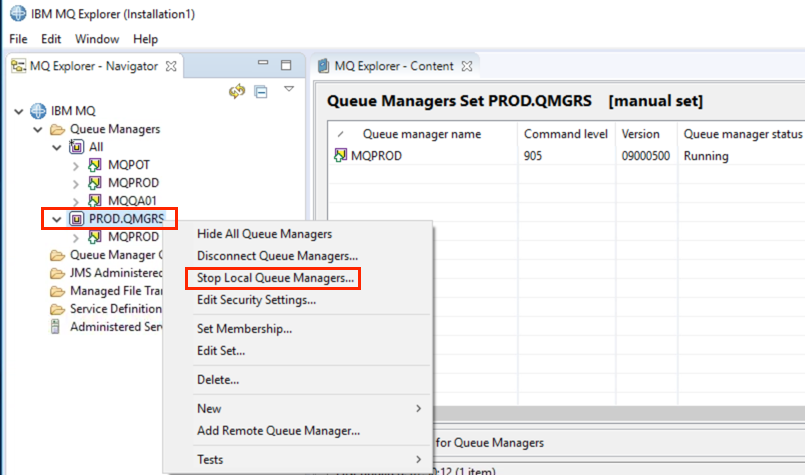Screen dimensions: 805x475
Task: Collapse the PROD.QMGRS set node
Action: pos(56,220)
